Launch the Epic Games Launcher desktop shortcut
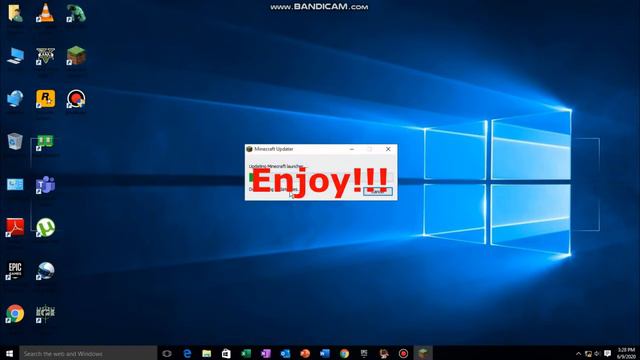Viewport: 640px width, 360px height. coord(15,270)
